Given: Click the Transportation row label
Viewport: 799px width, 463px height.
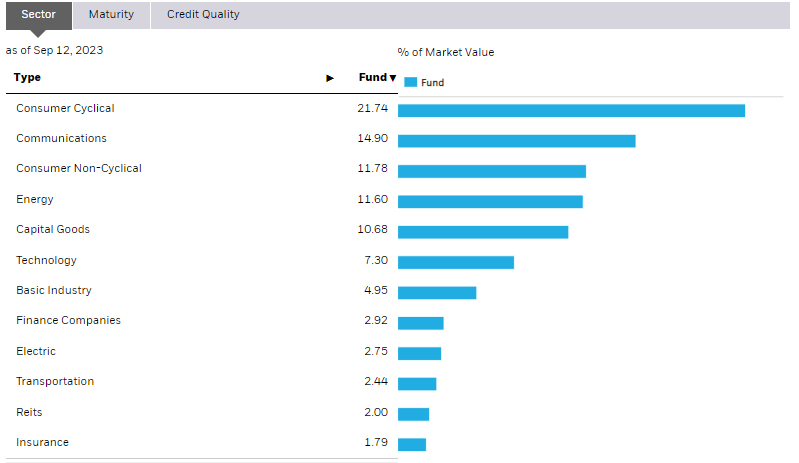Looking at the screenshot, I should (55, 382).
